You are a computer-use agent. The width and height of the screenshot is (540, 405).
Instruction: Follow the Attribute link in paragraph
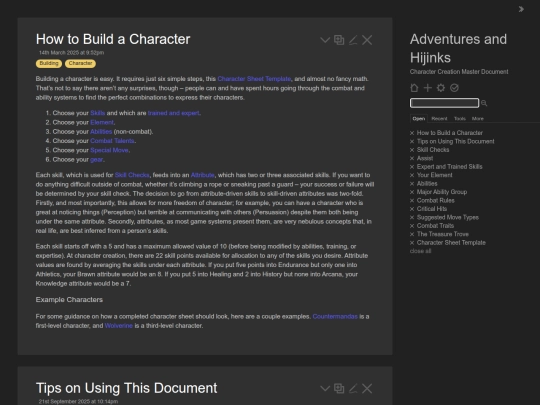click(202, 175)
